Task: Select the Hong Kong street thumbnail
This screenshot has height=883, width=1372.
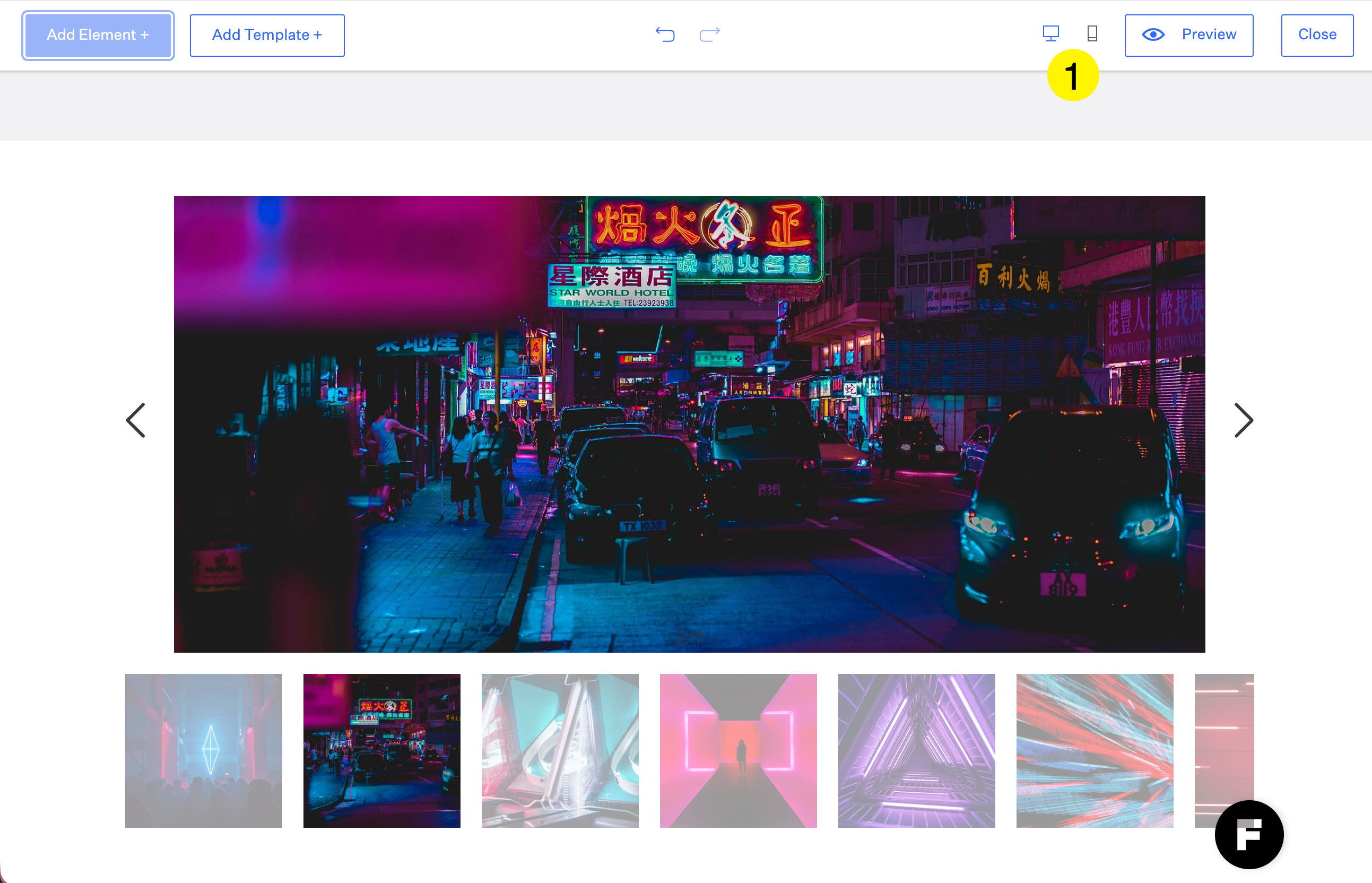Action: click(381, 750)
